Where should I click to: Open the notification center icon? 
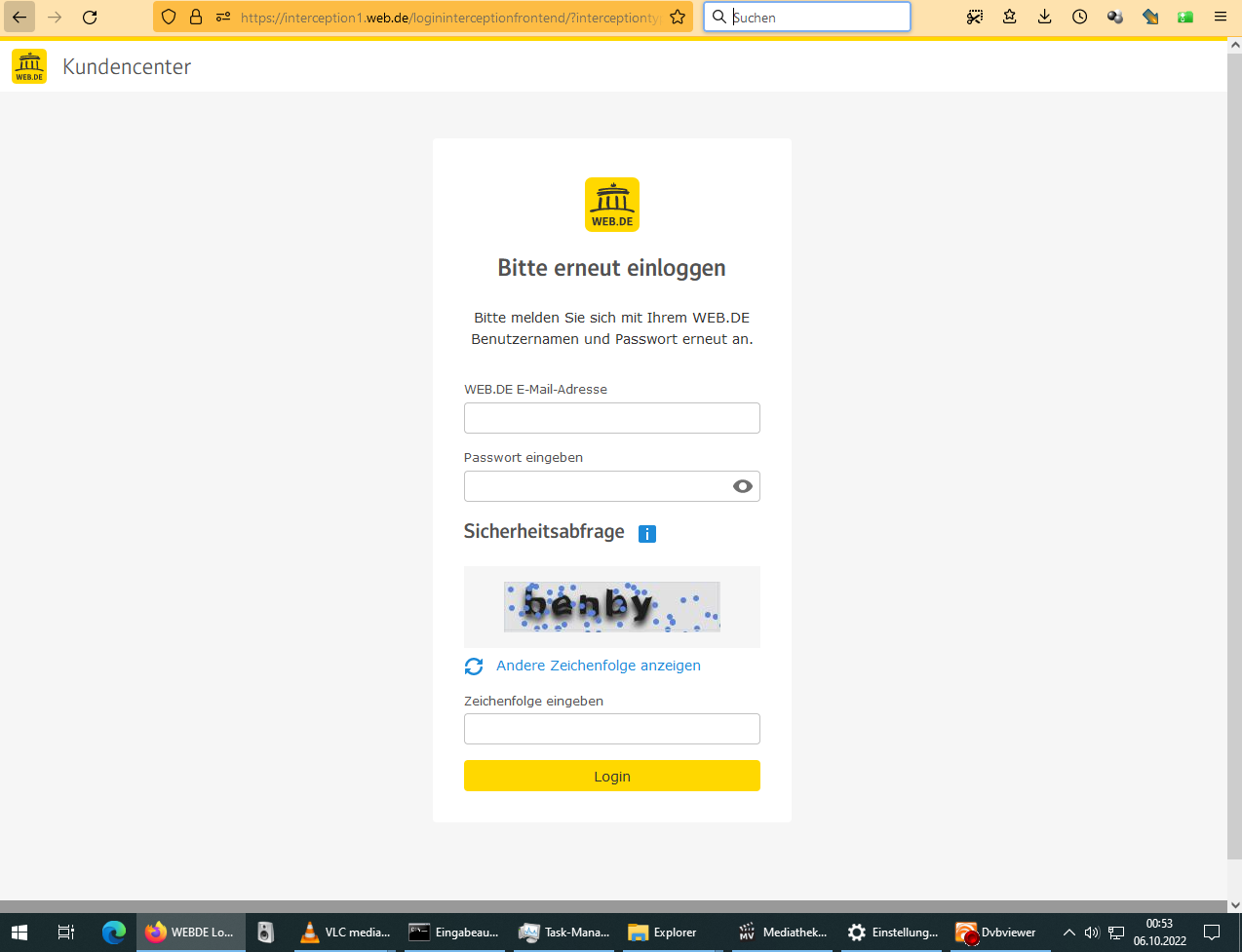pyautogui.click(x=1212, y=933)
